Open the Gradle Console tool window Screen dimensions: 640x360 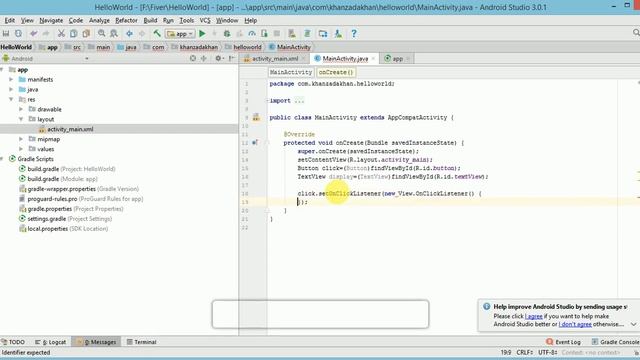pos(615,342)
